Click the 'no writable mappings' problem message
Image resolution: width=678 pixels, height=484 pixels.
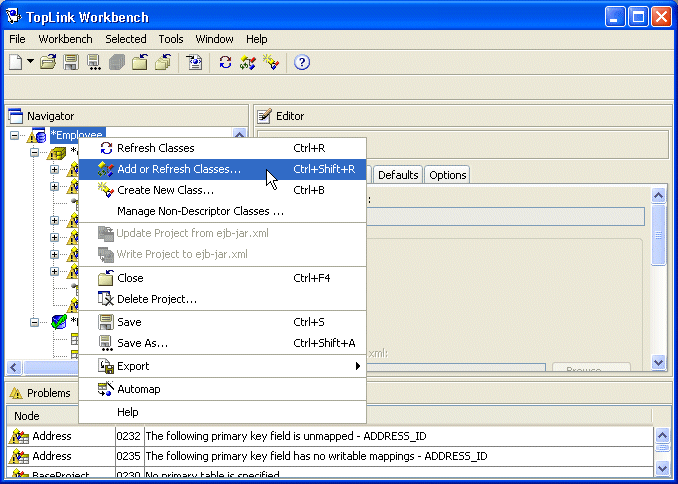pyautogui.click(x=317, y=456)
